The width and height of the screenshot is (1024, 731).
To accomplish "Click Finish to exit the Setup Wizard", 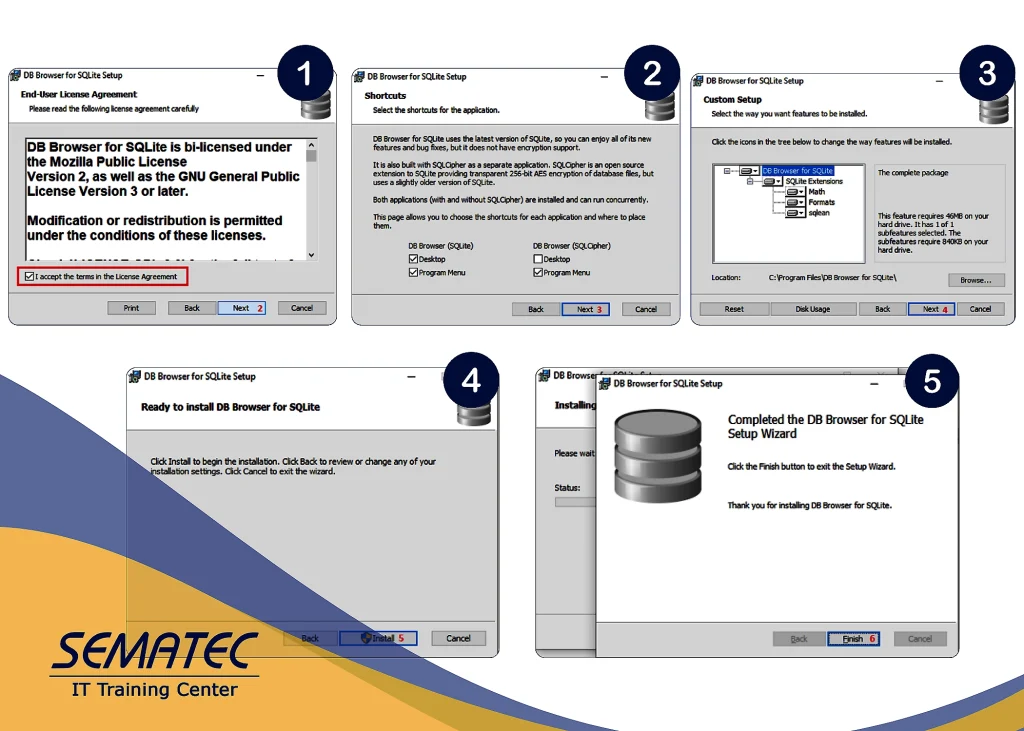I will [853, 639].
